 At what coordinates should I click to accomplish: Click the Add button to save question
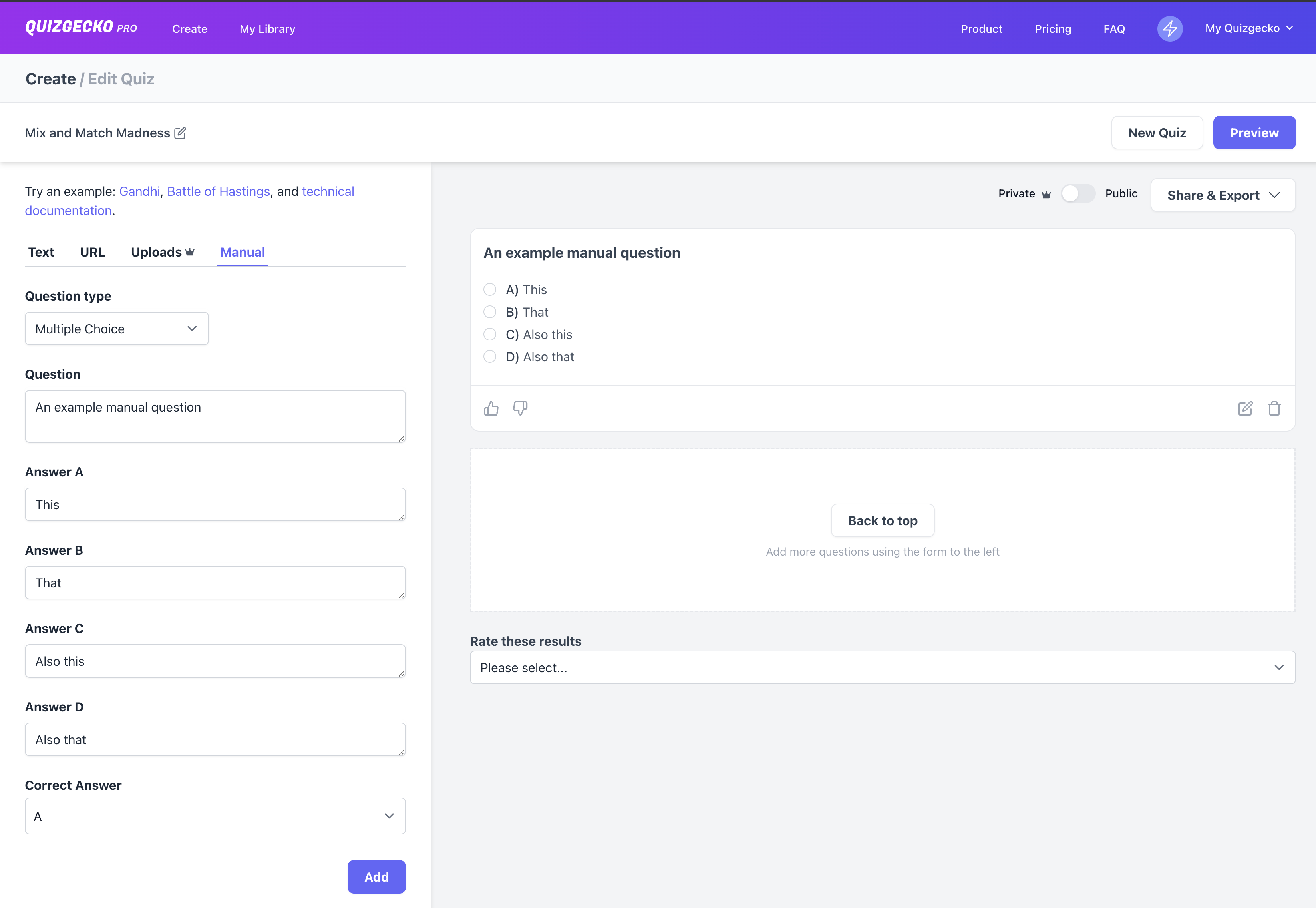[x=376, y=876]
